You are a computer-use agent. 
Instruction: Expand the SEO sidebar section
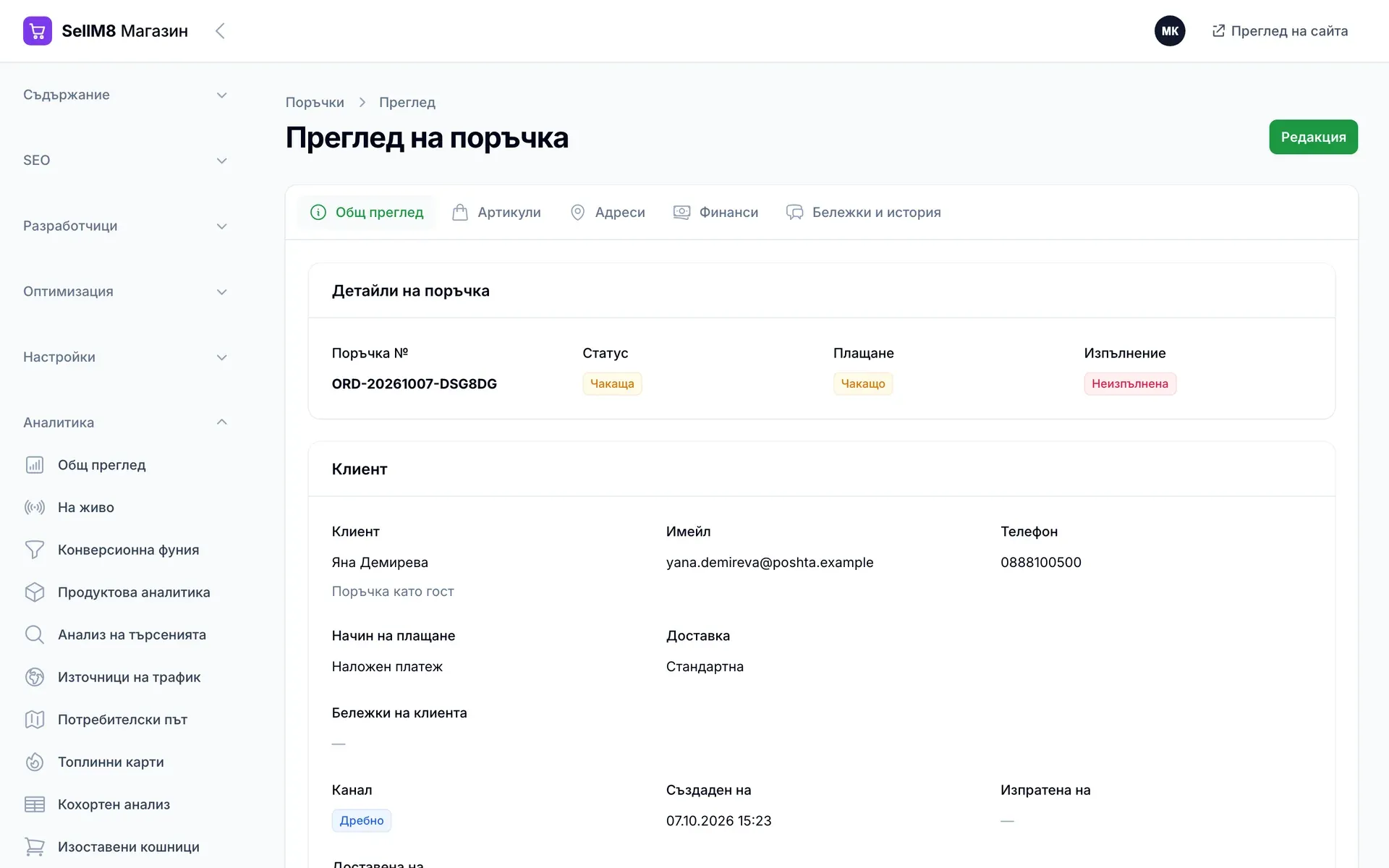(x=125, y=161)
